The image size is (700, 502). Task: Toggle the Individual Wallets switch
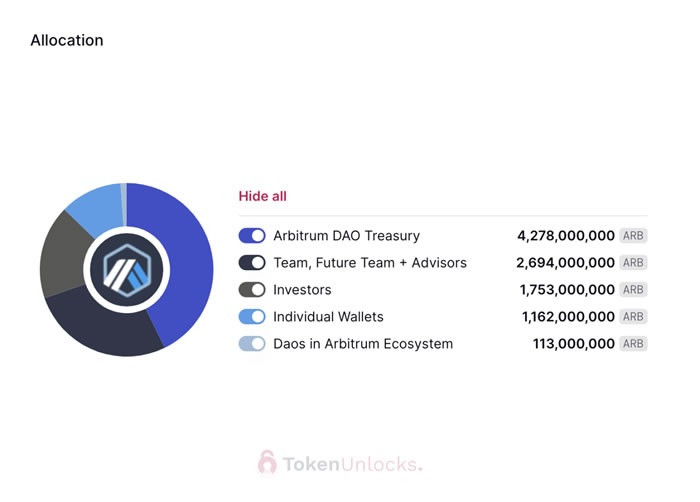click(252, 317)
